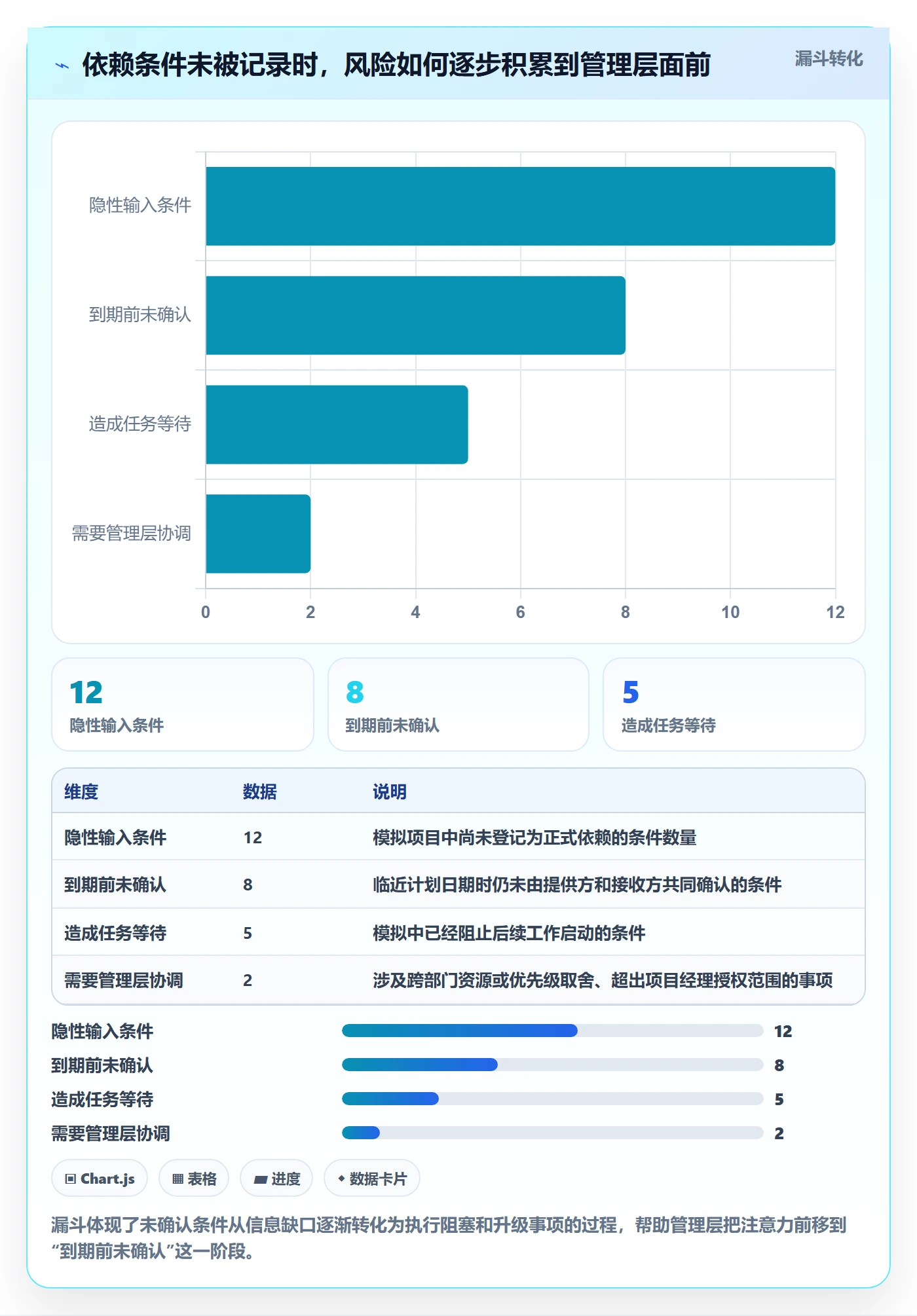Select the 数据卡片 chip
This screenshot has height=1316, width=917.
coord(372,1179)
